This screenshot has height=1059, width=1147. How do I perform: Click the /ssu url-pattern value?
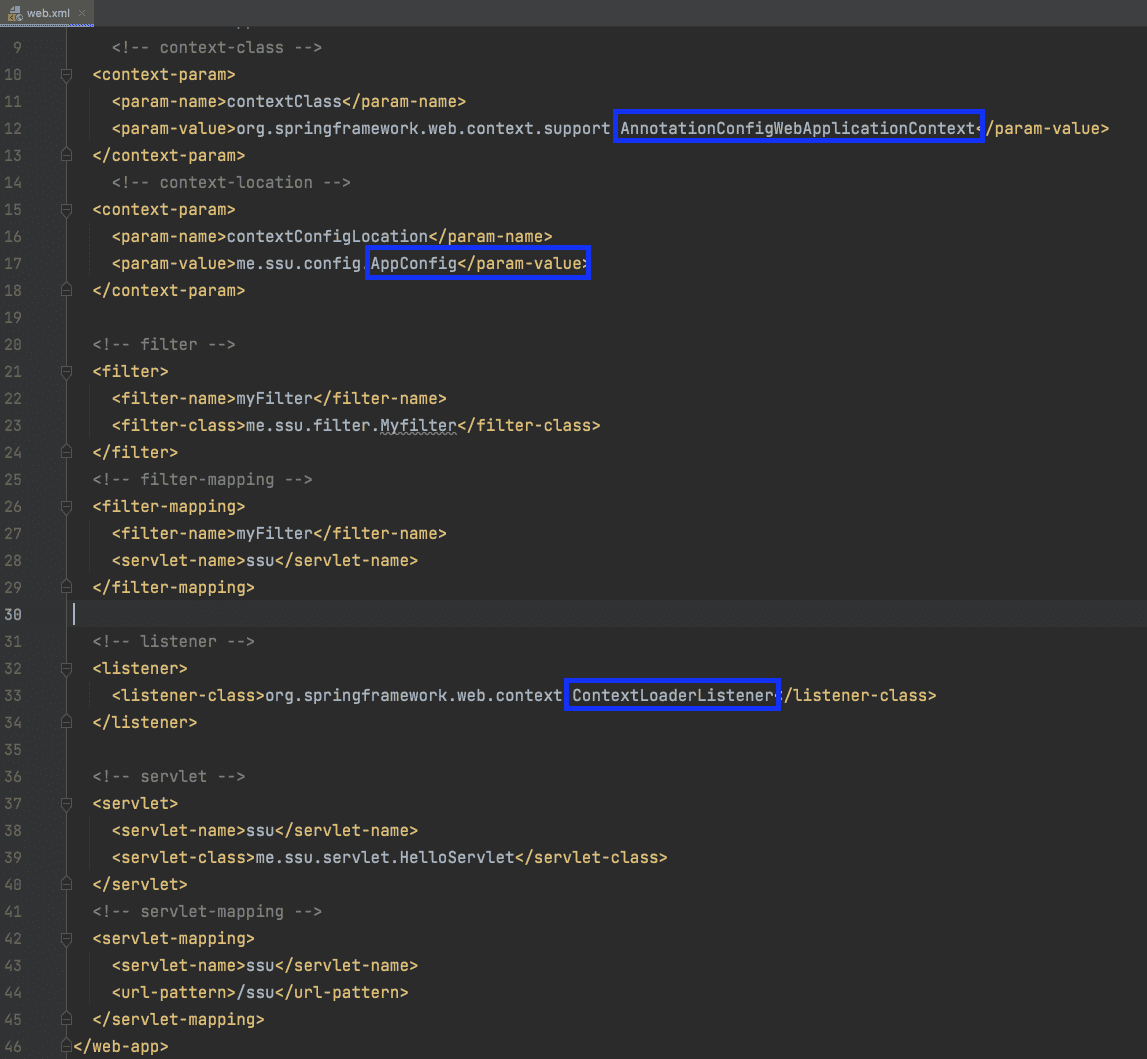(x=256, y=992)
